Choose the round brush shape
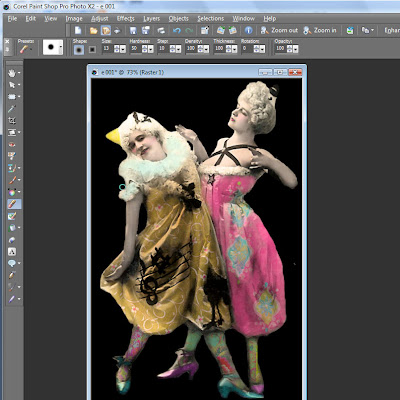 pyautogui.click(x=79, y=50)
